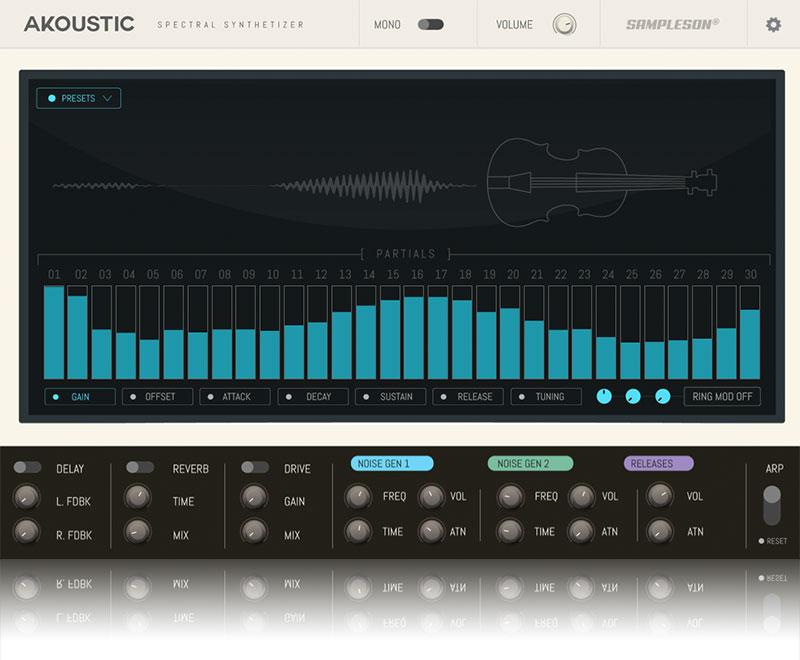
Task: Flip the ARP vertical switch
Action: (x=771, y=505)
